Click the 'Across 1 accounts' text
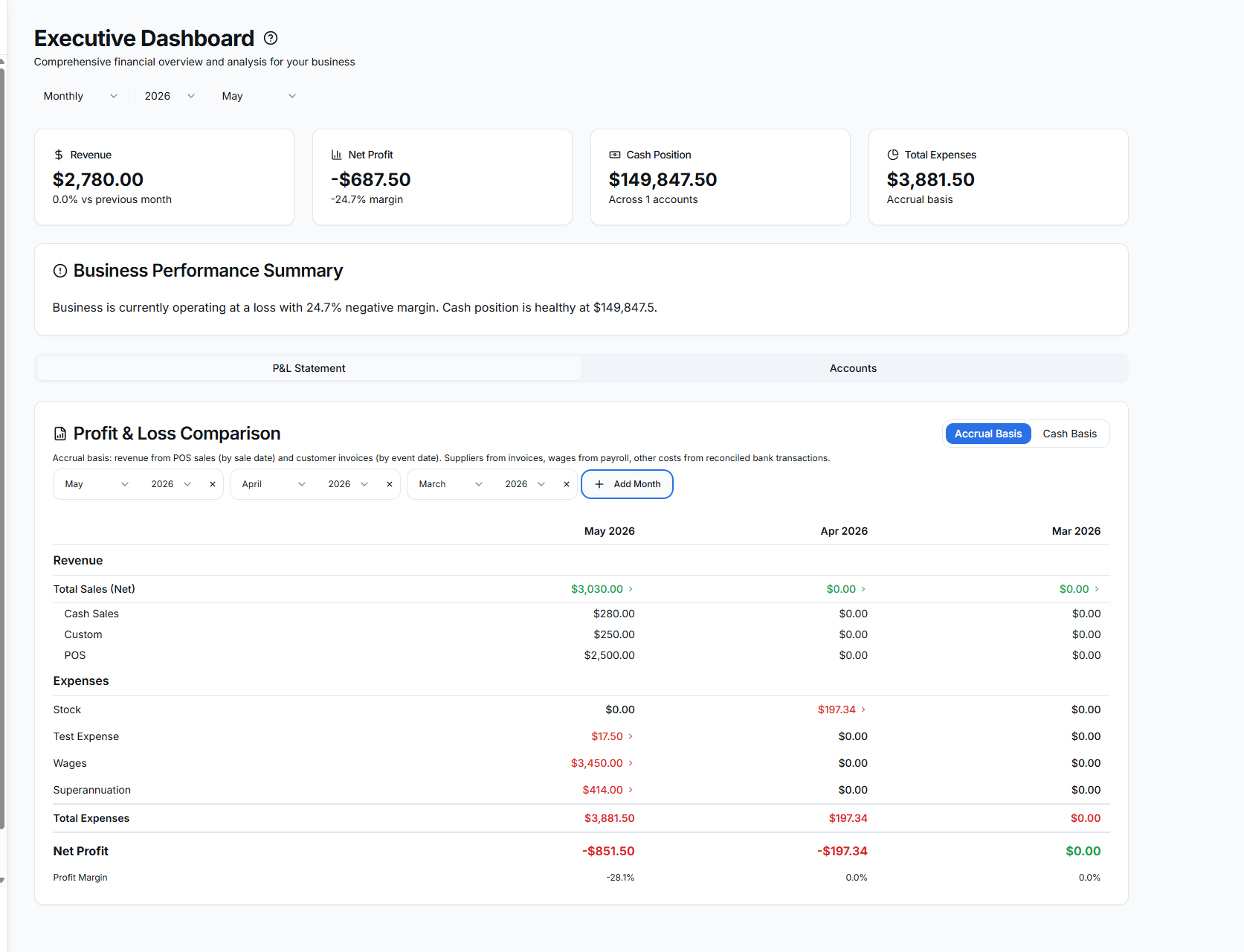 (653, 199)
